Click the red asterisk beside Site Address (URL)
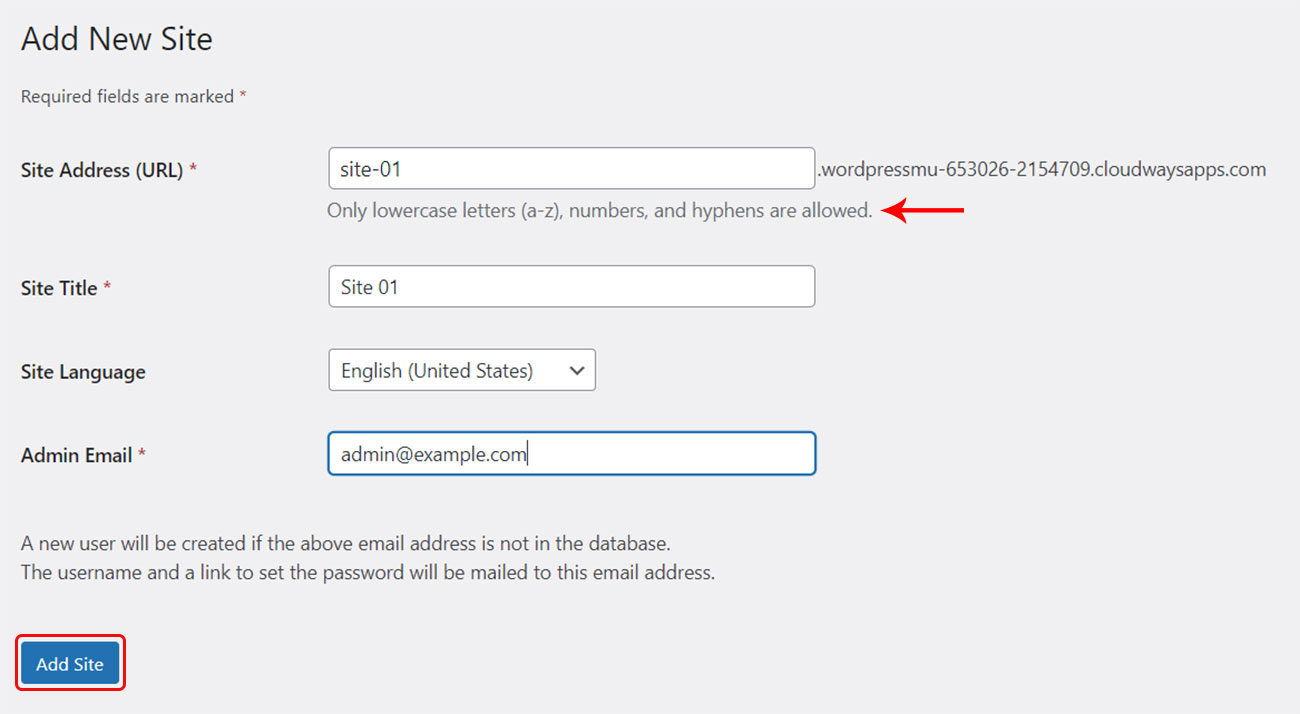1300x714 pixels. [193, 169]
